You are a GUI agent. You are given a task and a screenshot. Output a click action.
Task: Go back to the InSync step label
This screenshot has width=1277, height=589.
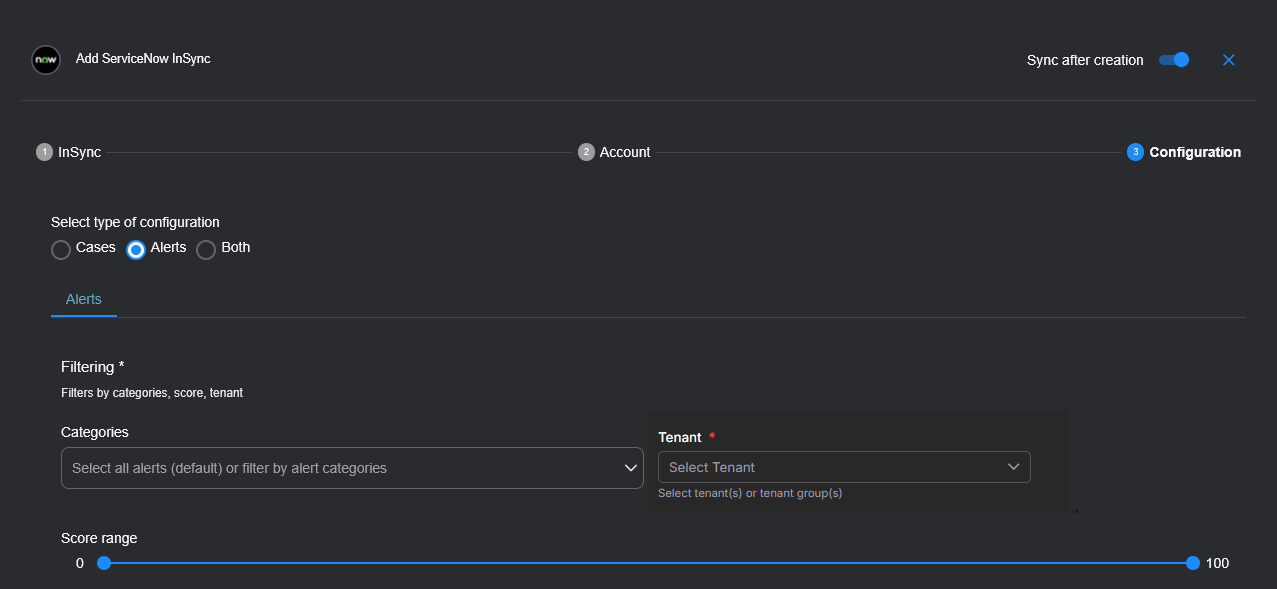coord(79,152)
